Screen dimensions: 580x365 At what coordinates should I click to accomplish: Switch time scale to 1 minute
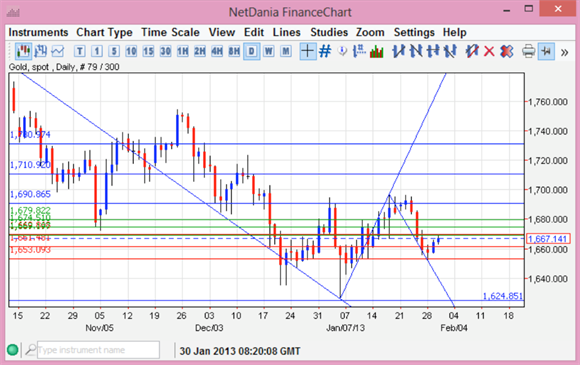pos(97,51)
